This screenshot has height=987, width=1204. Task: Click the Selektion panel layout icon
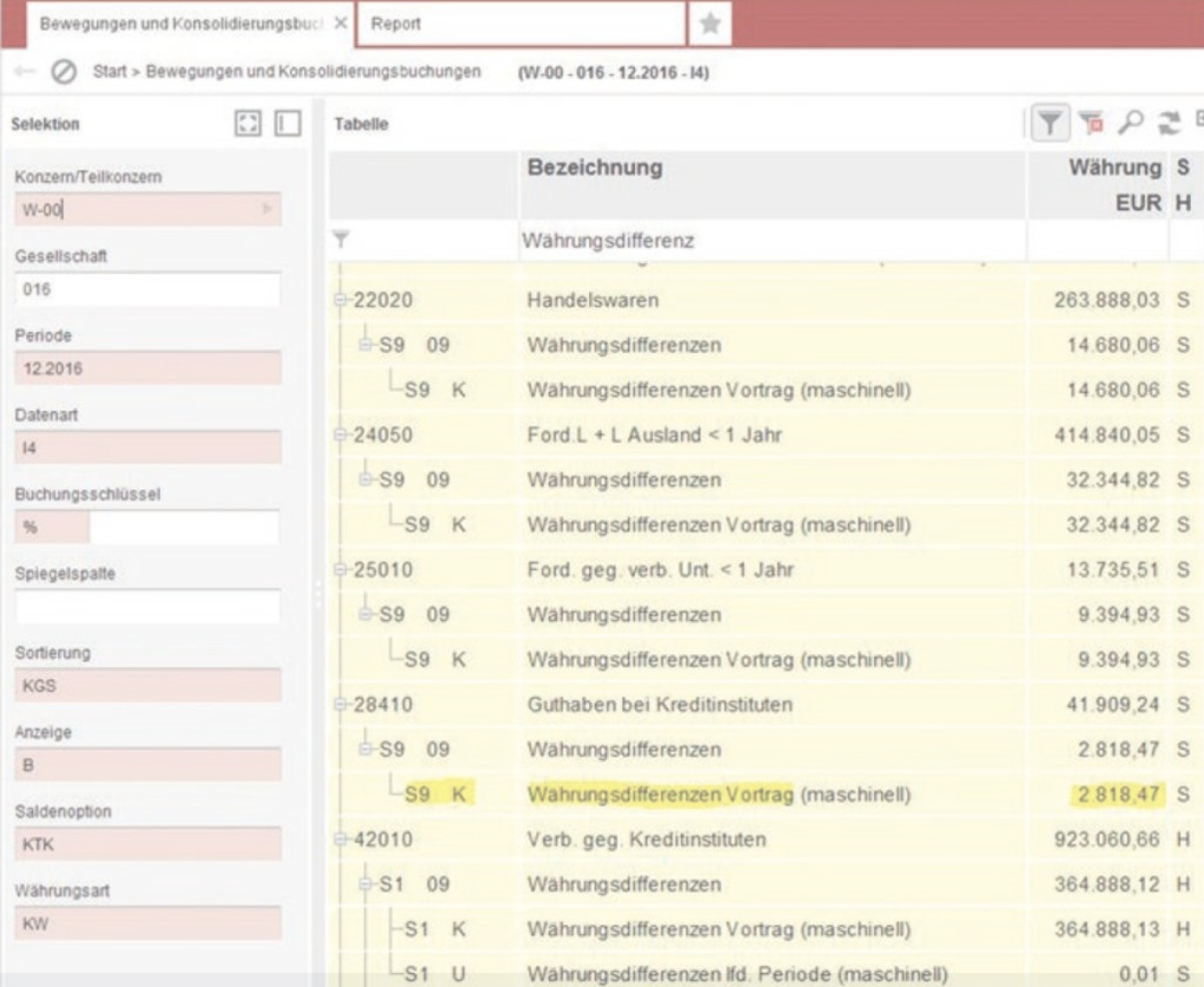click(287, 124)
